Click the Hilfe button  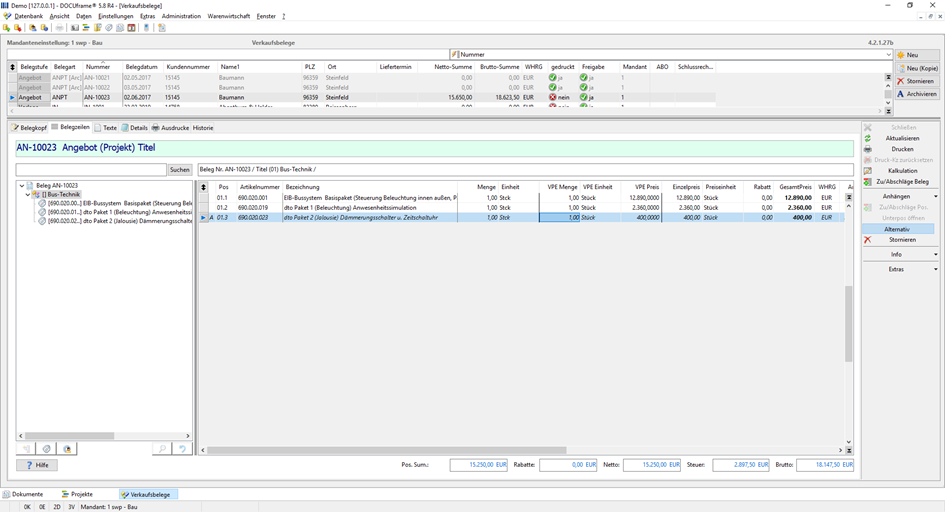(37, 465)
